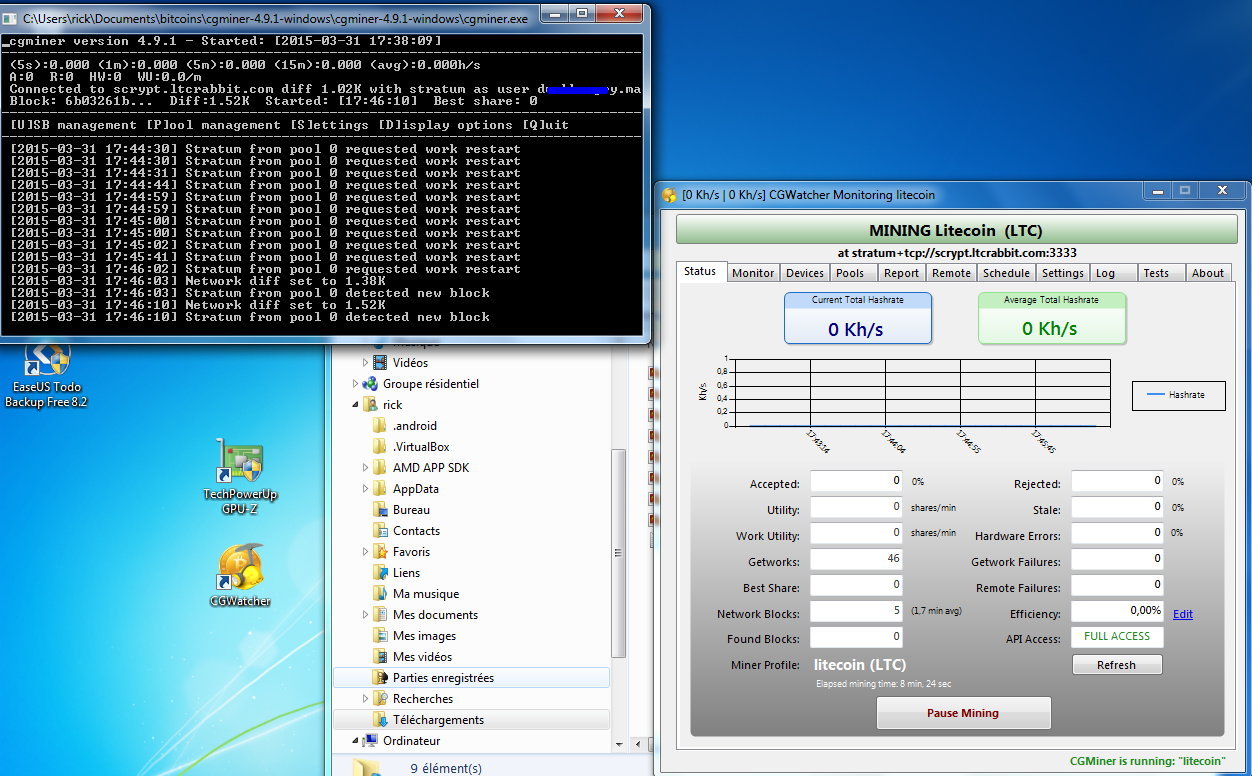Viewport: 1252px width, 776px height.
Task: Expand the Groupe résidentiel tree node
Action: [x=355, y=384]
